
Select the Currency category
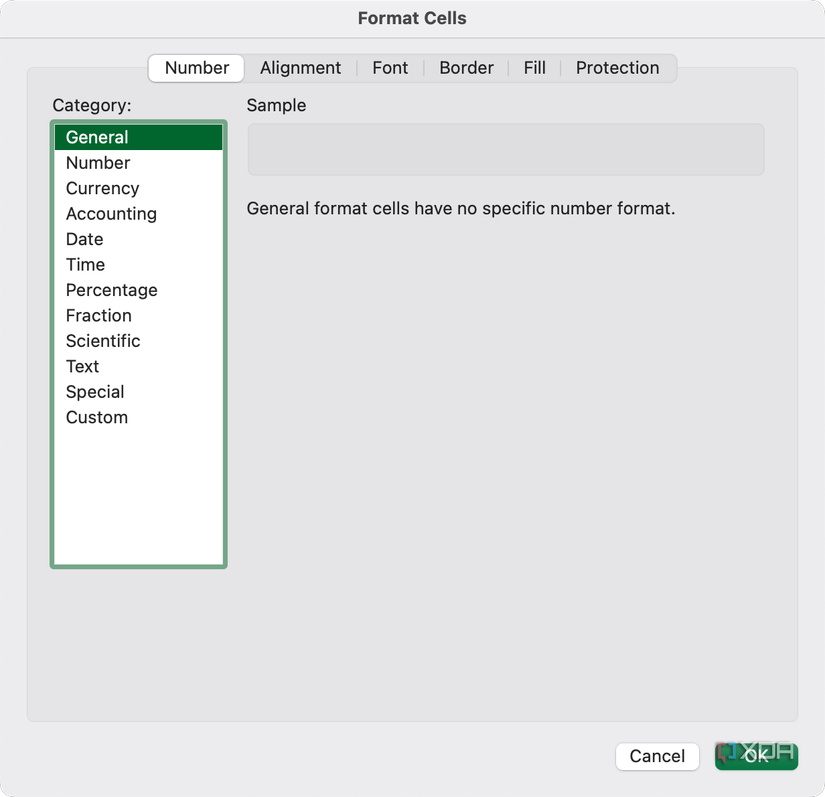[x=138, y=188]
